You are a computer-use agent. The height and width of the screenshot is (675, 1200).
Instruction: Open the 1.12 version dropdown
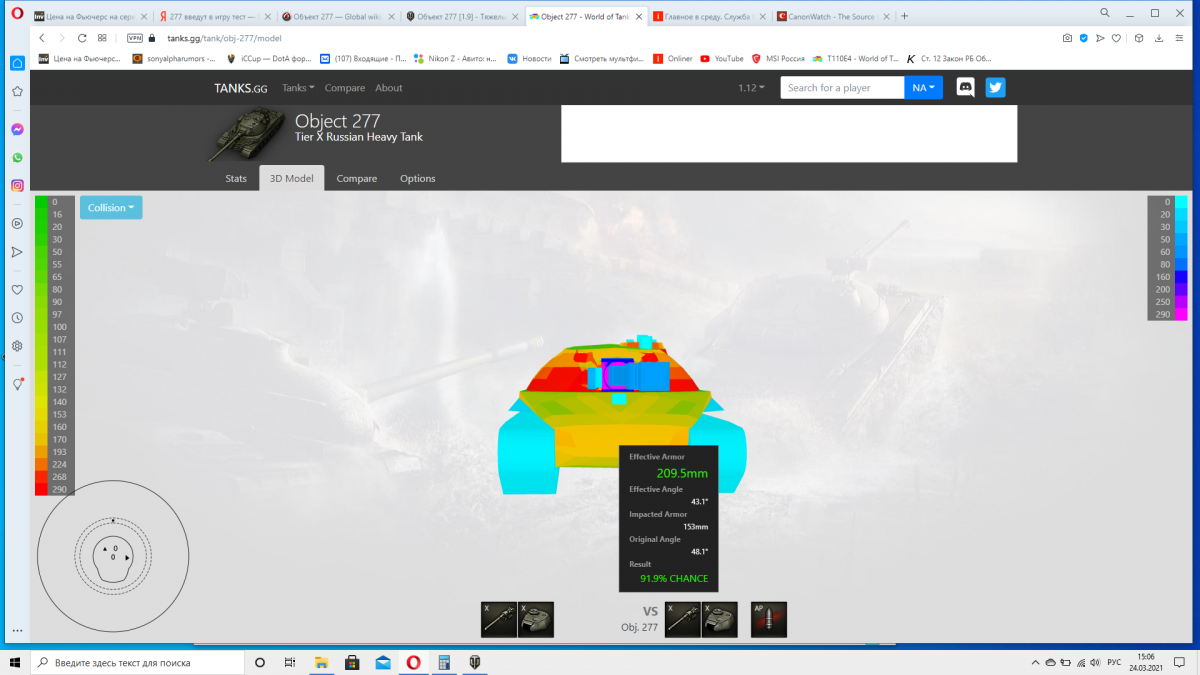751,88
